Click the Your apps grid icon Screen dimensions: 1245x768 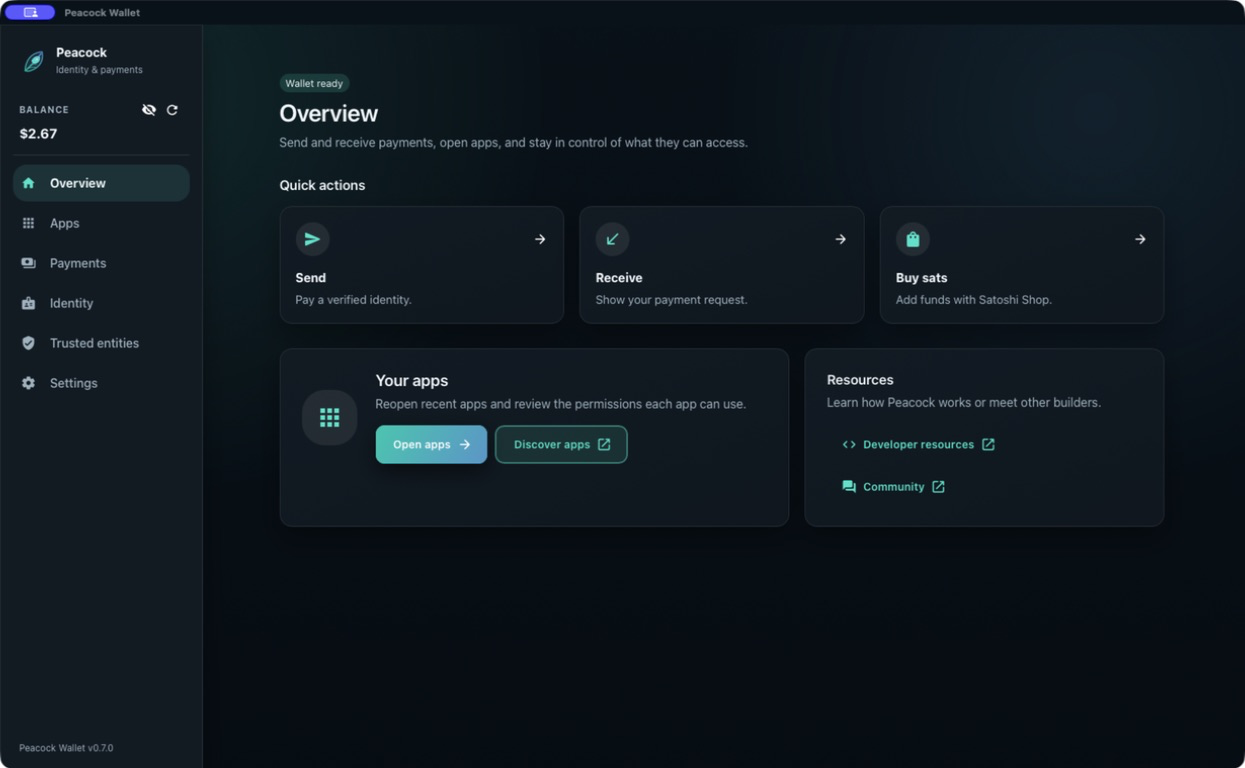pyautogui.click(x=329, y=417)
